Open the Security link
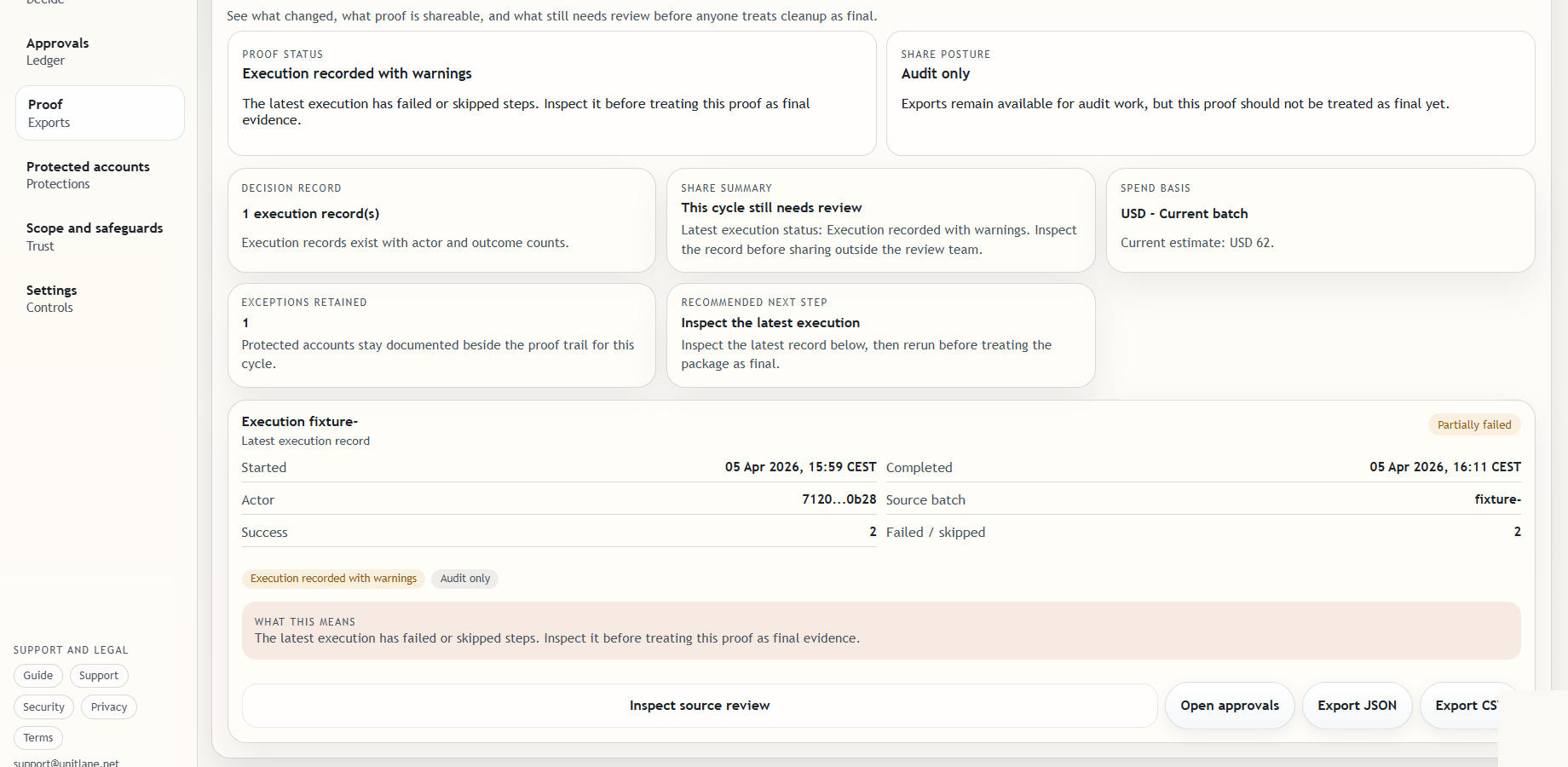Screen dimensions: 1568x767 (43, 707)
